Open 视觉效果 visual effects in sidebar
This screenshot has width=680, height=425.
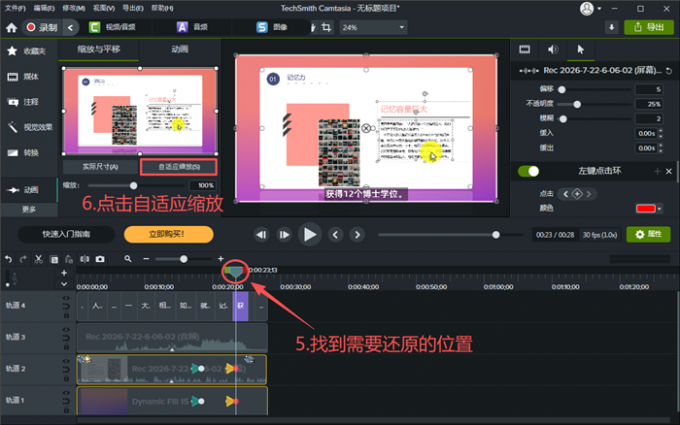click(29, 127)
